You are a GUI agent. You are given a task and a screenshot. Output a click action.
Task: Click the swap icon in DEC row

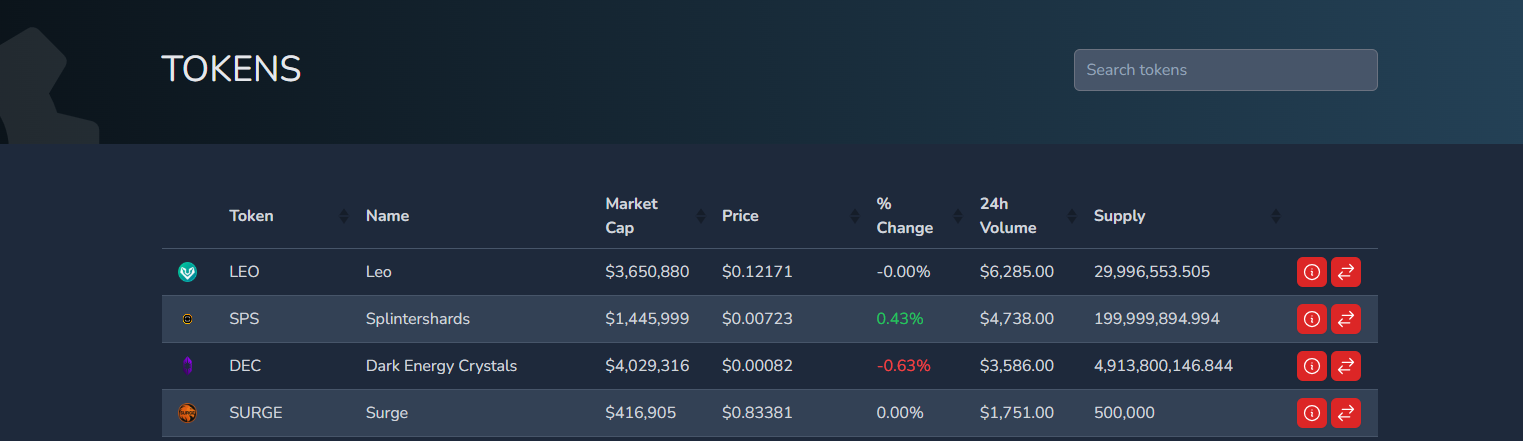click(1346, 366)
